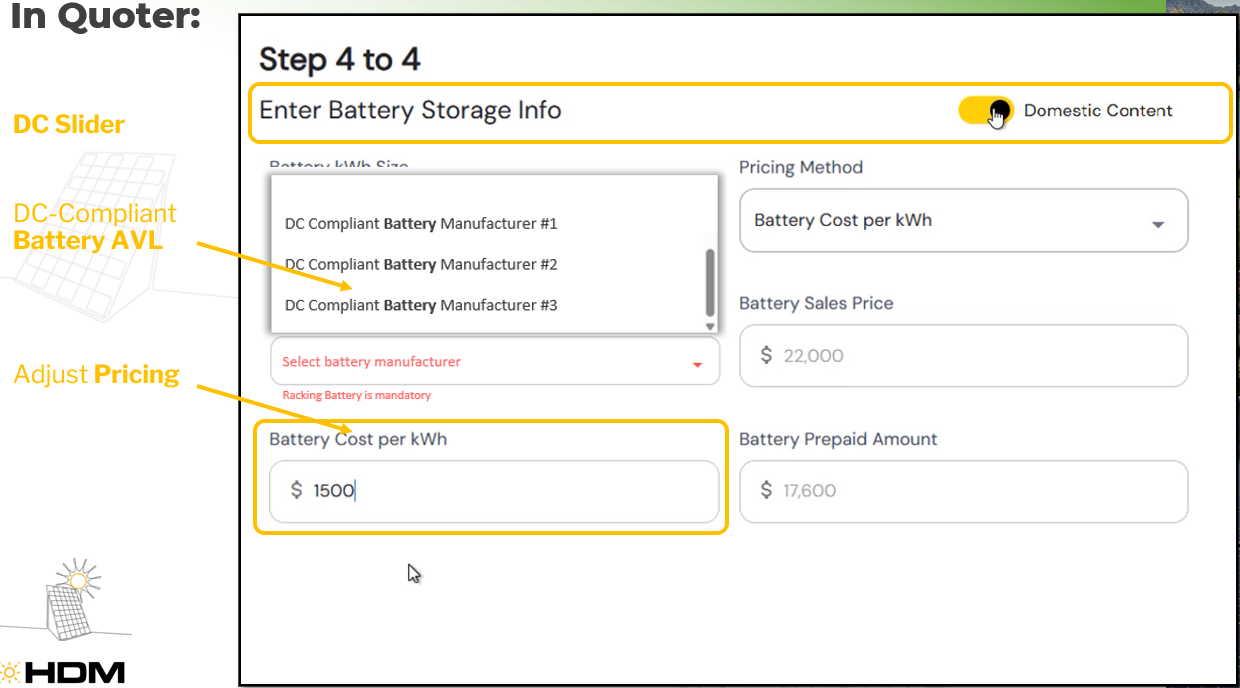
Task: Choose DC Compliant Battery Manufacturer #3
Action: [421, 305]
